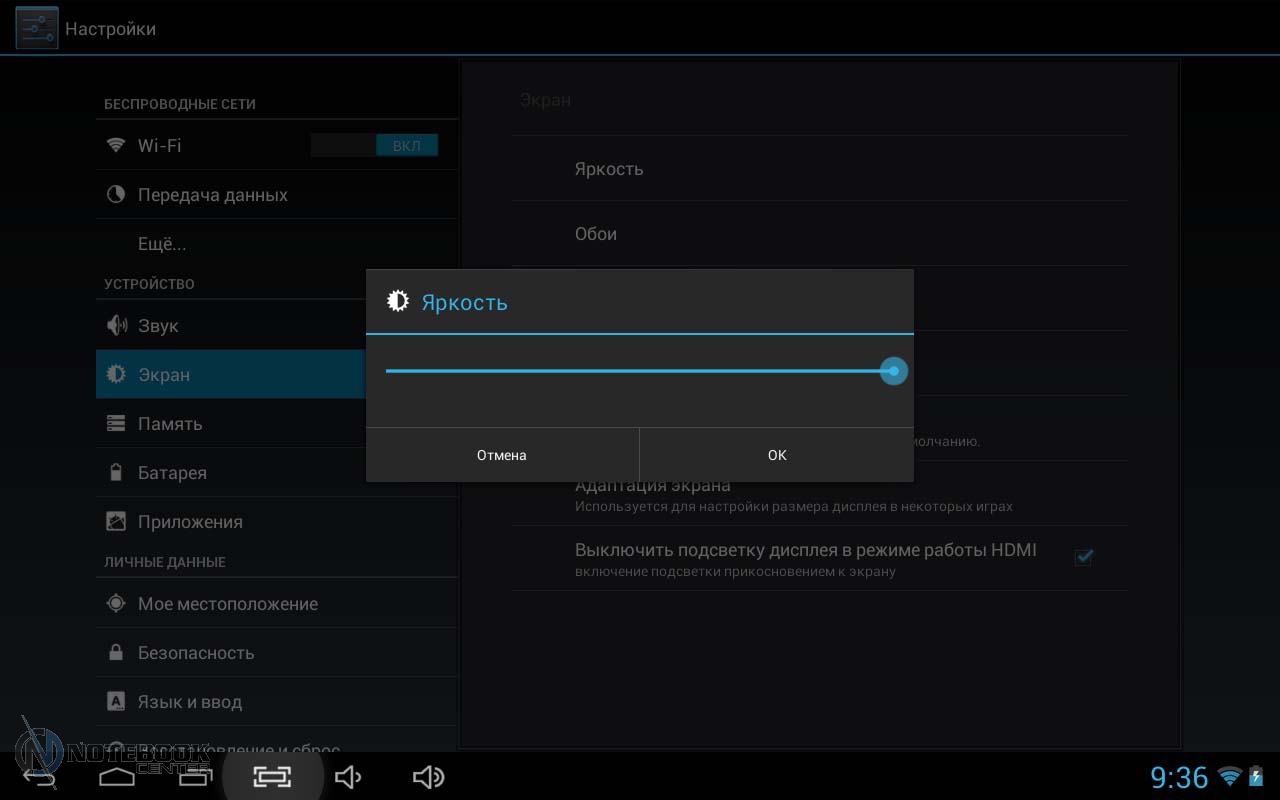Viewport: 1280px width, 800px height.
Task: Expand the Ещё… wireless options
Action: coord(162,244)
